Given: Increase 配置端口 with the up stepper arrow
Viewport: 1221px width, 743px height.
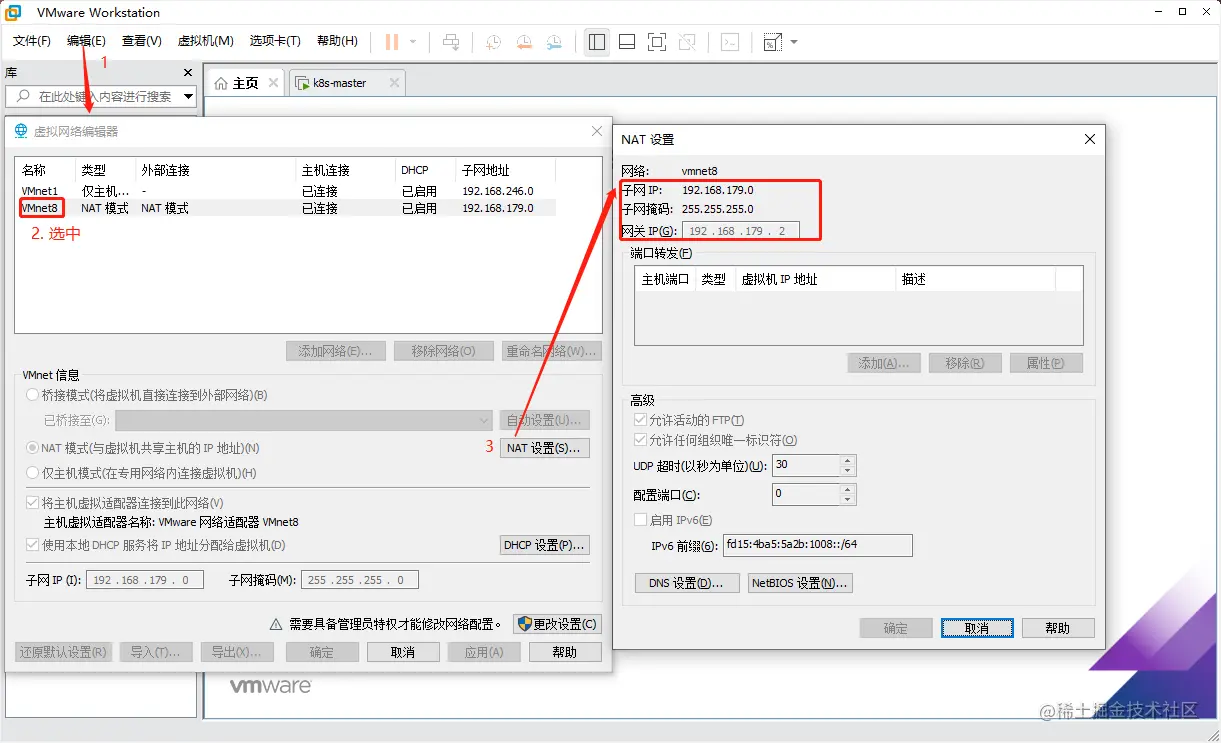Looking at the screenshot, I should pos(848,490).
